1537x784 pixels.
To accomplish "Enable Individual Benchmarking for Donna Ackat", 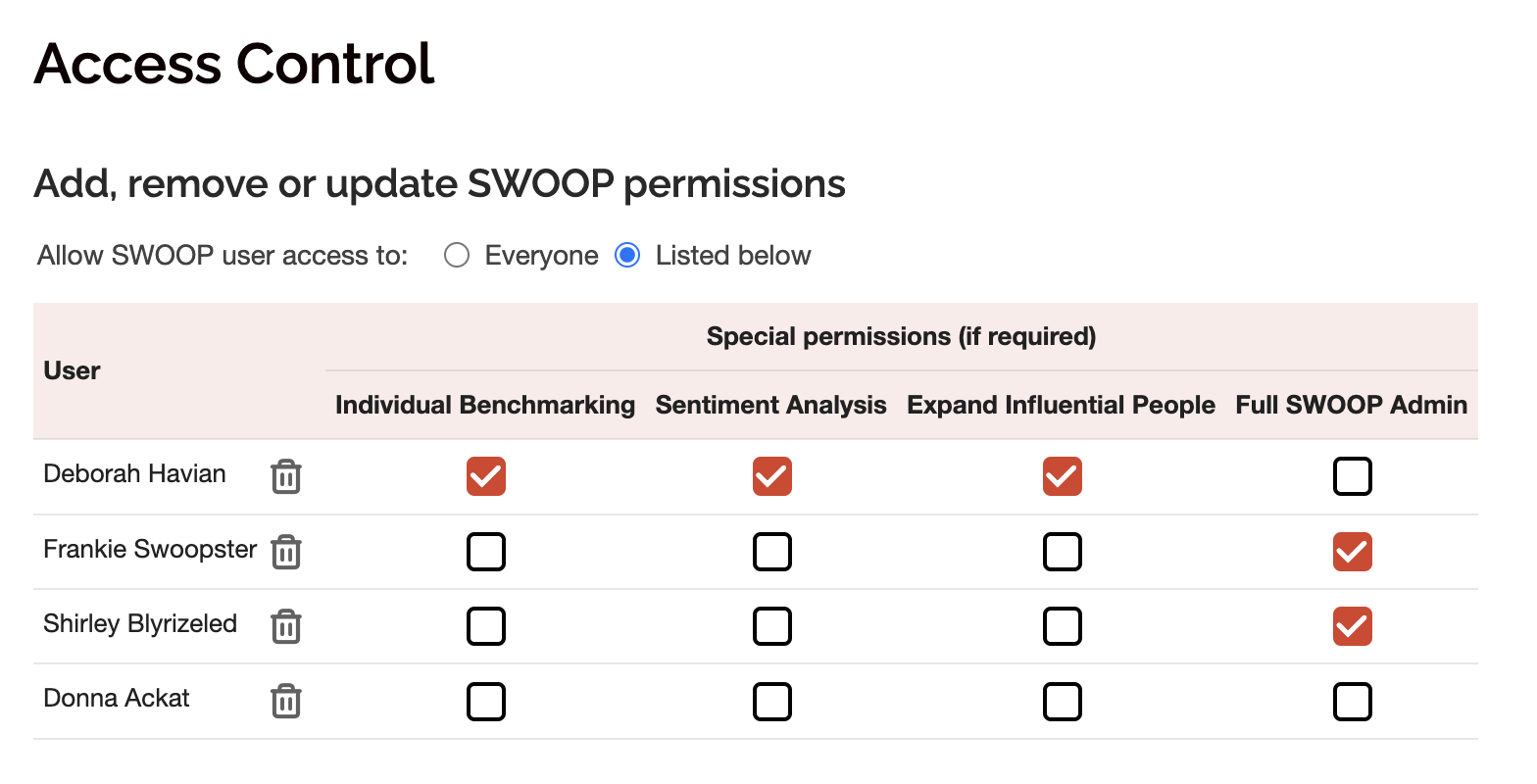I will click(x=486, y=702).
